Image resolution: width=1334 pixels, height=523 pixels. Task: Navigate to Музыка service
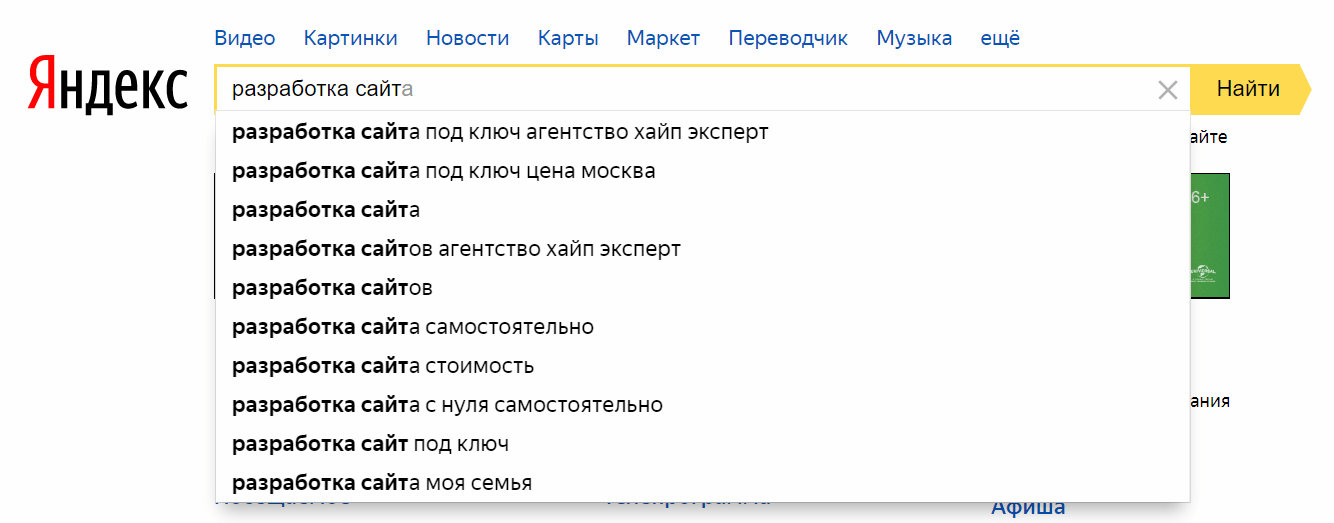pyautogui.click(x=913, y=38)
